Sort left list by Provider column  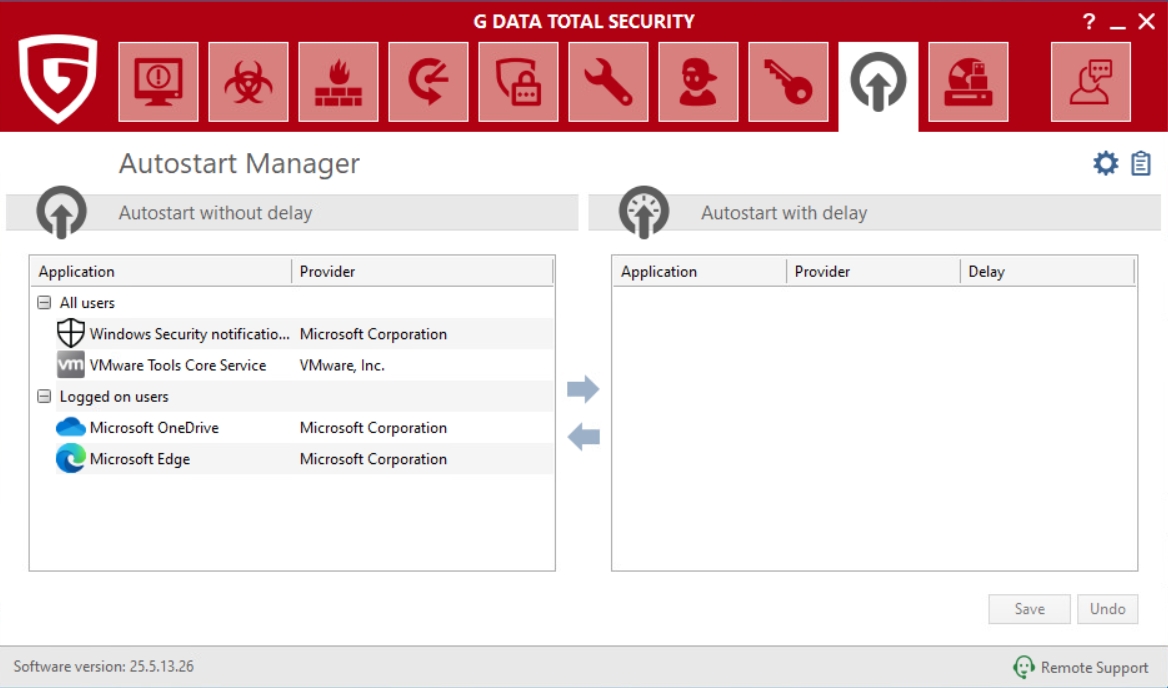coord(422,272)
